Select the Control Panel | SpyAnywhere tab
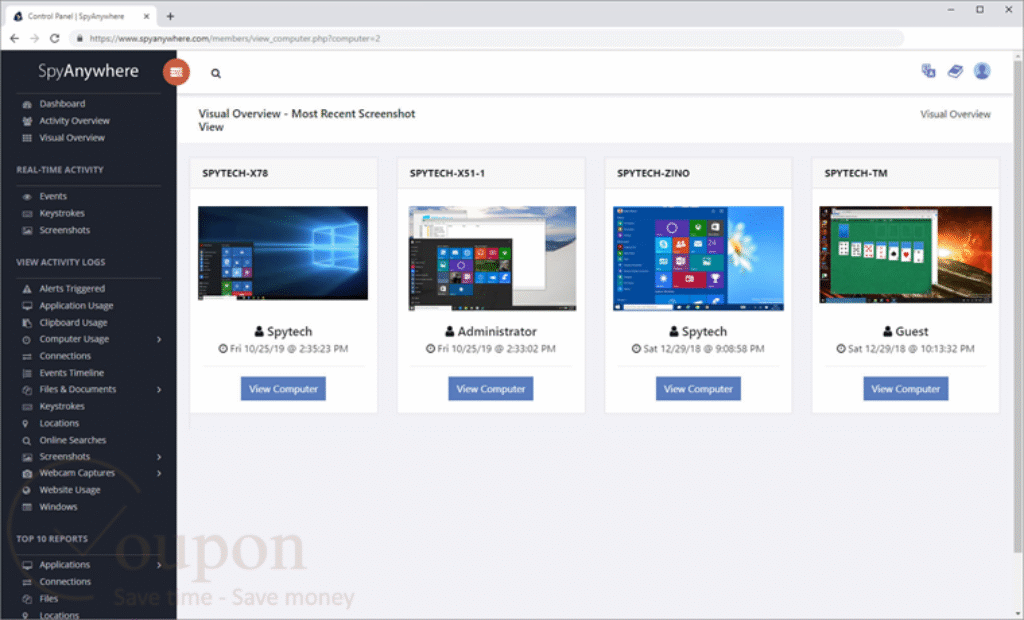 tap(82, 16)
